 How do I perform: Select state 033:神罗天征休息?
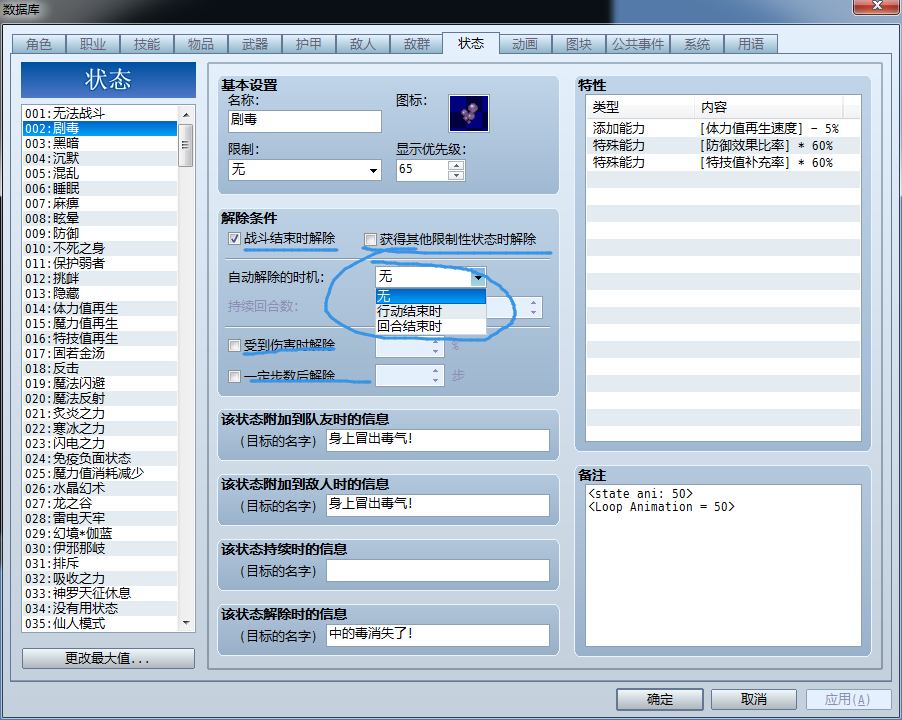pyautogui.click(x=100, y=593)
